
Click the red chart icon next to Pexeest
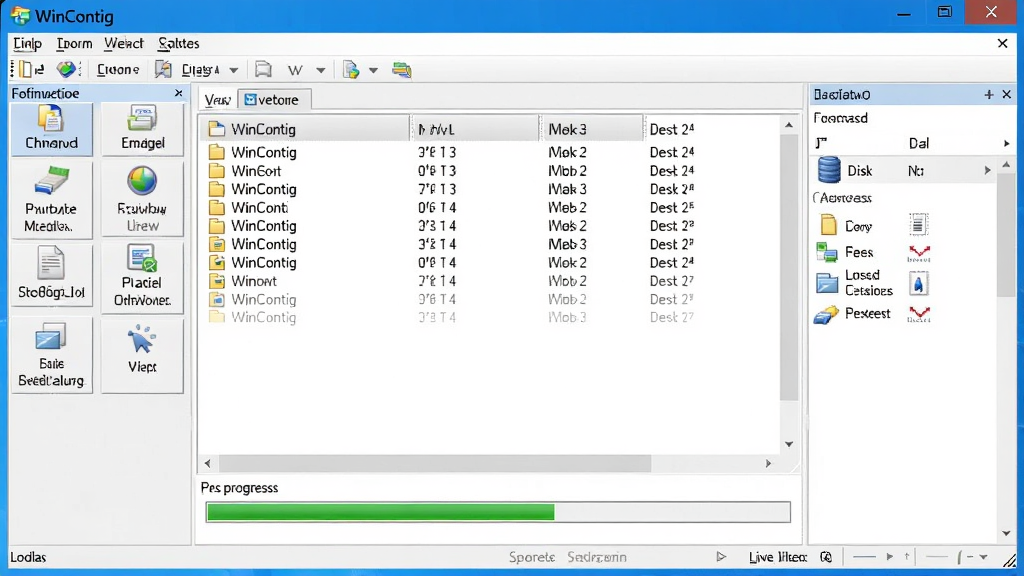click(919, 314)
